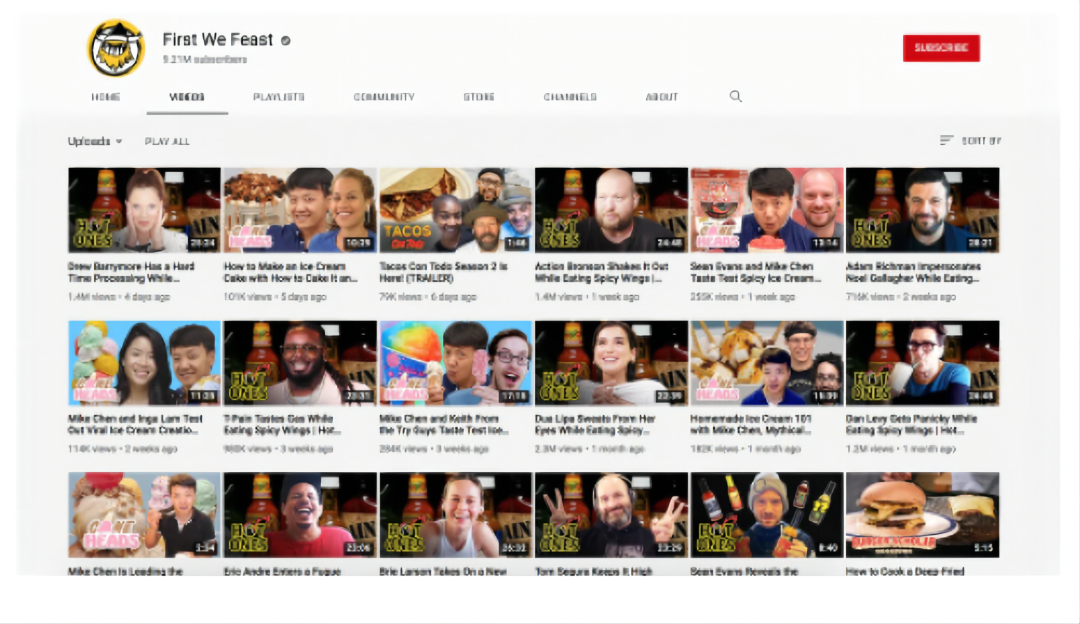
Task: Open Mike Chen and Inga Lam thumbnail
Action: pos(144,363)
